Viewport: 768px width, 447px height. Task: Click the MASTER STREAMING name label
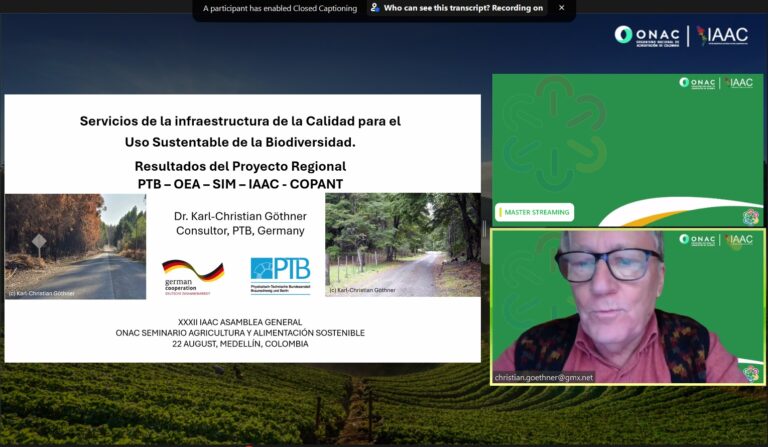(x=536, y=212)
